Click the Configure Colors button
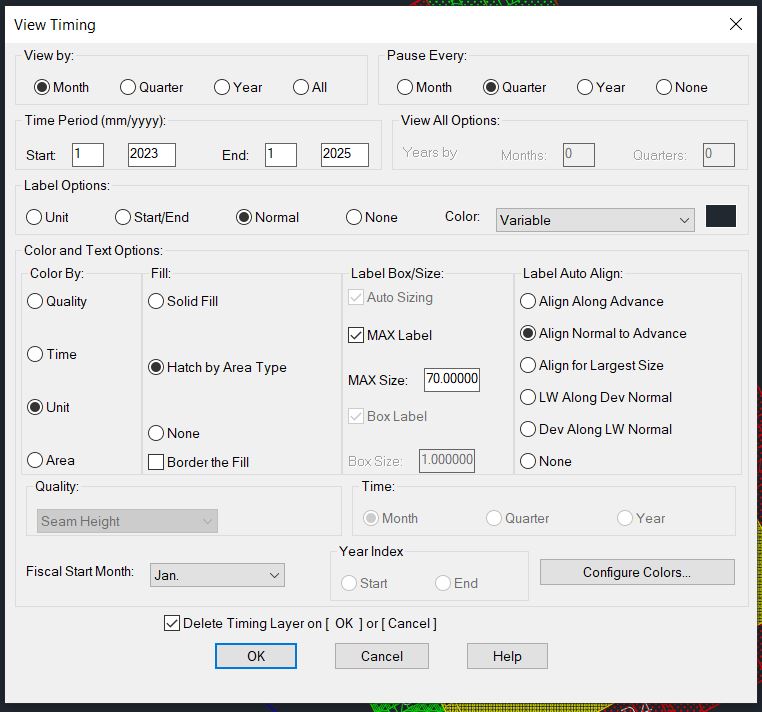The image size is (762, 712). tap(637, 572)
